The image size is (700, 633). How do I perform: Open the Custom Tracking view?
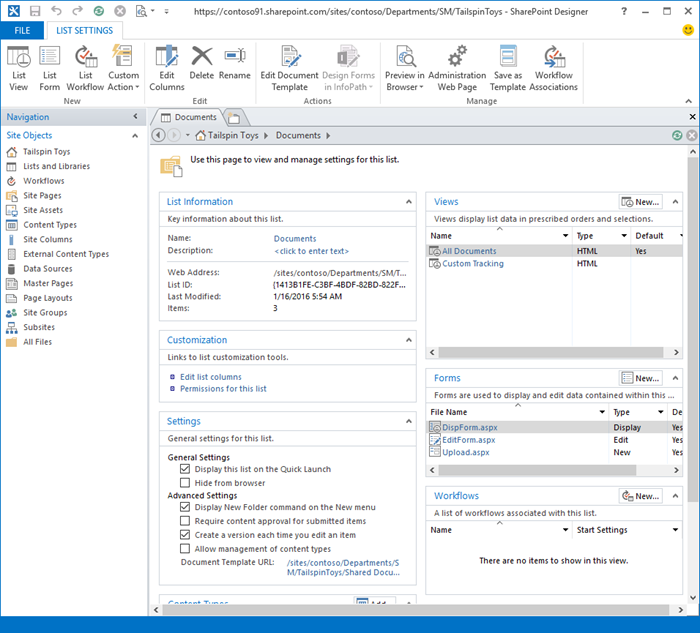pyautogui.click(x=473, y=263)
